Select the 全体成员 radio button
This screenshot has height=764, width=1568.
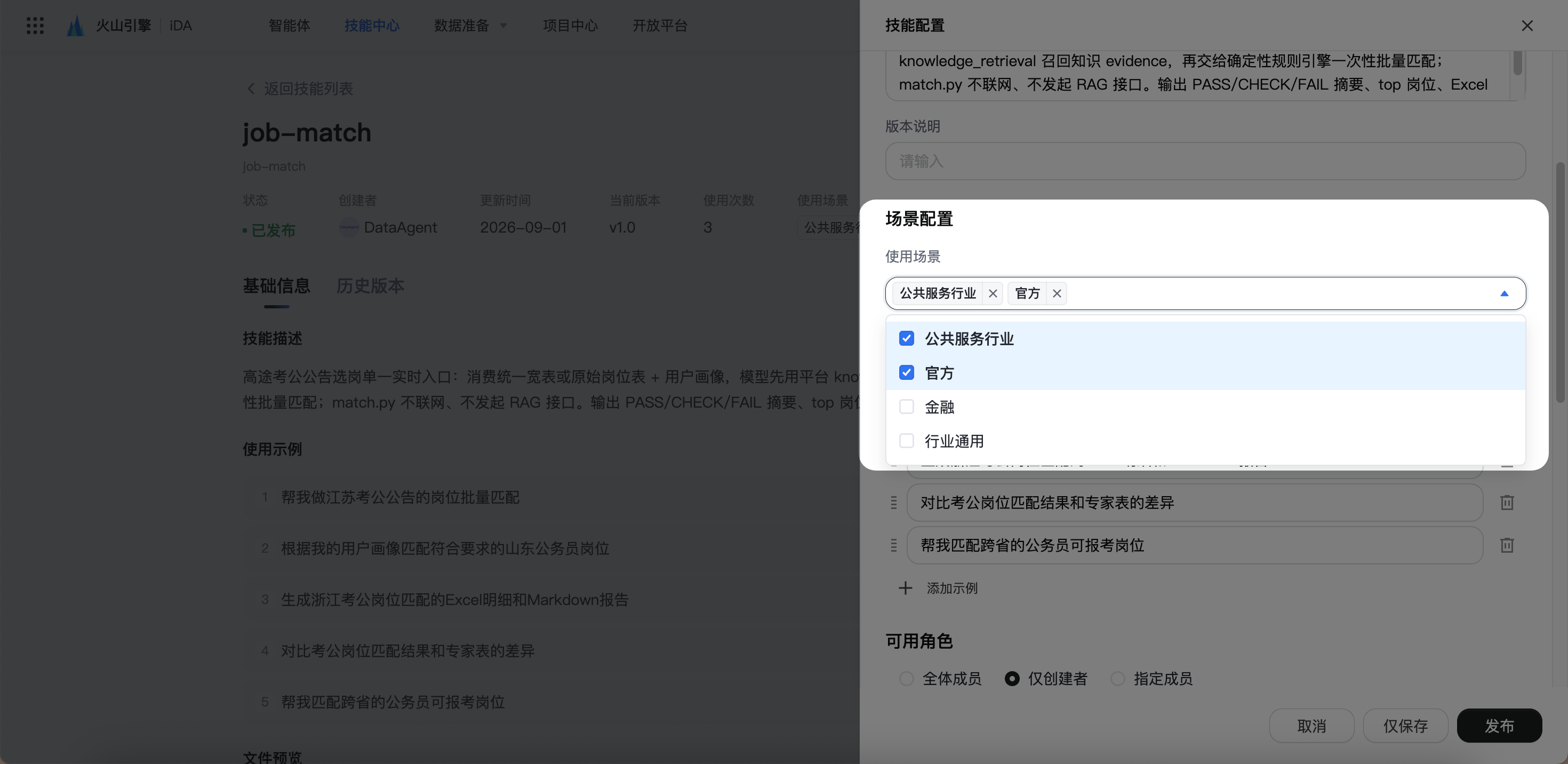point(906,678)
